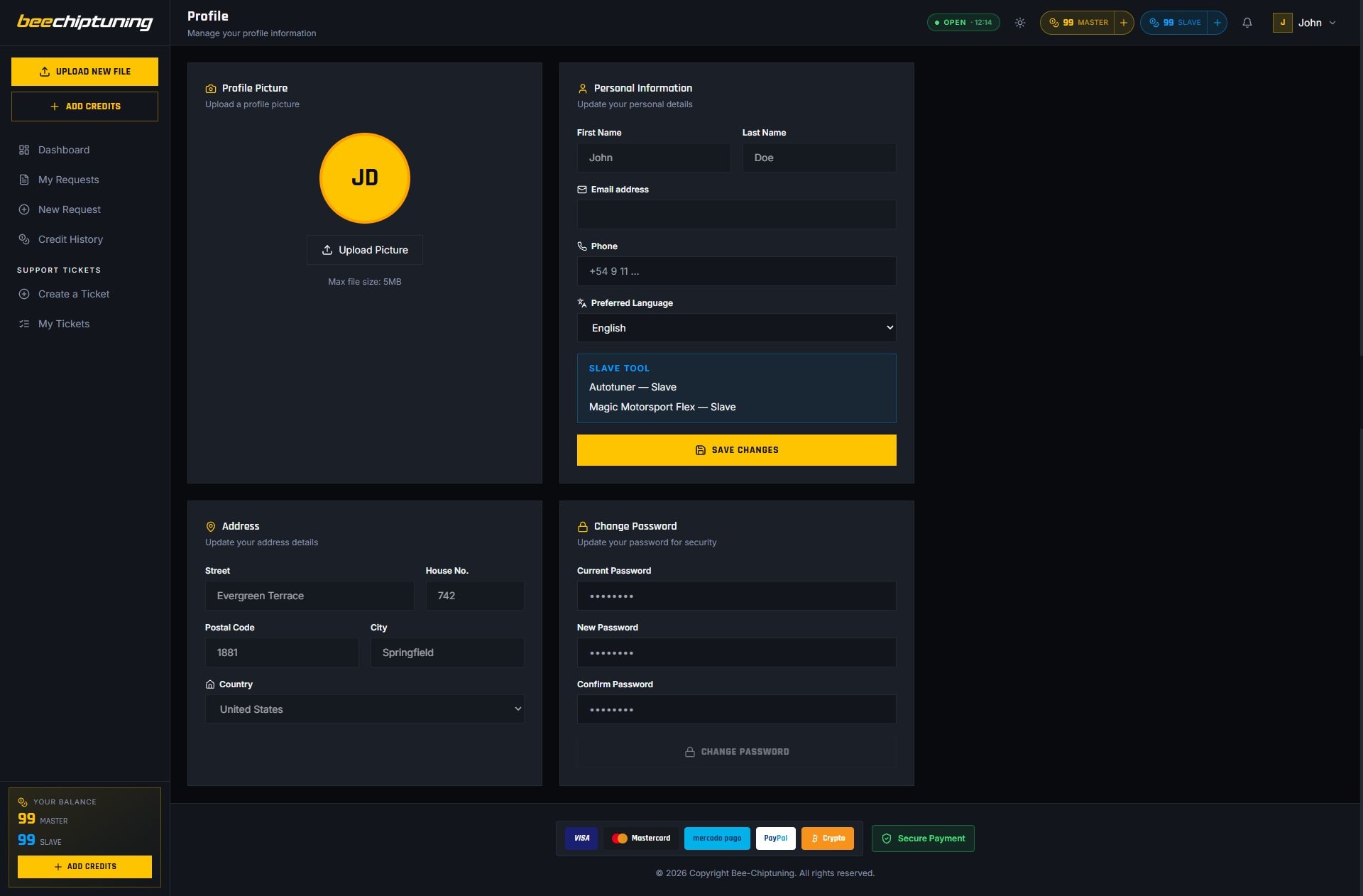Click the J avatar in header

[x=1282, y=23]
